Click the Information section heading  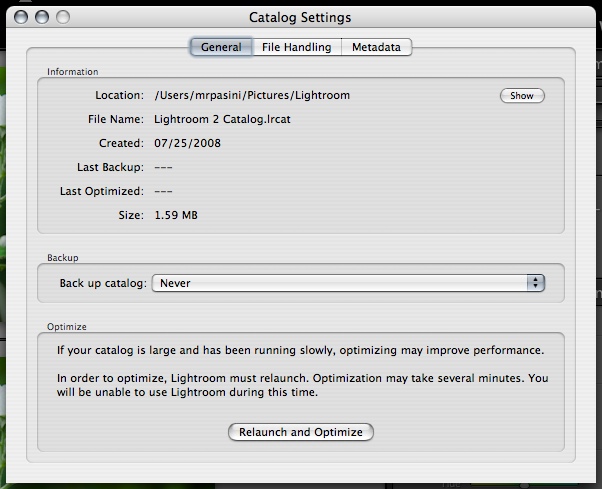(72, 72)
